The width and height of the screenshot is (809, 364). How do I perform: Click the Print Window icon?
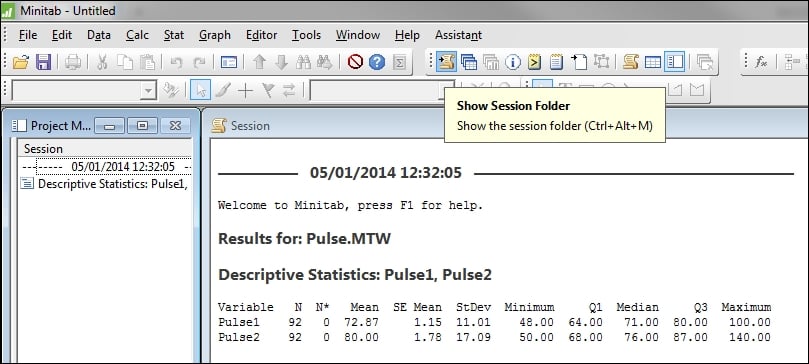(x=73, y=62)
